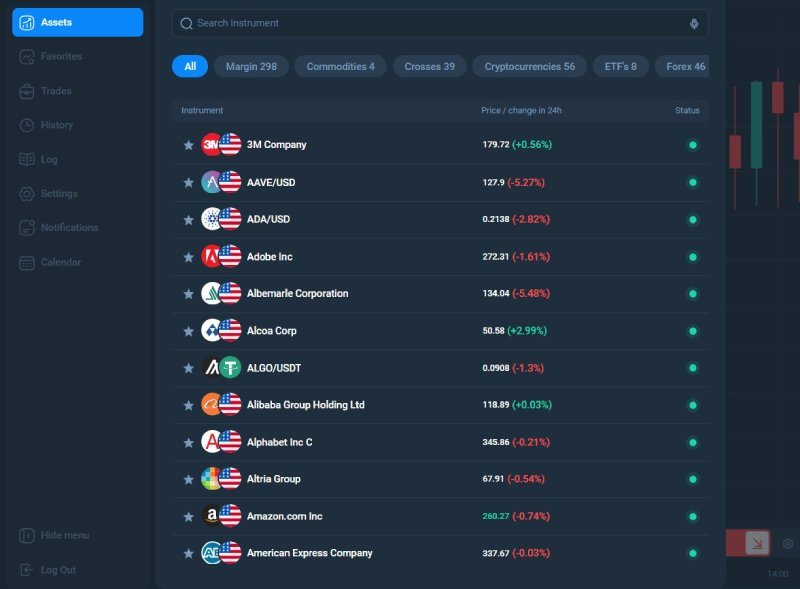Favorite Albemarle Corporation with its star
Viewport: 800px width, 589px height.
point(188,293)
